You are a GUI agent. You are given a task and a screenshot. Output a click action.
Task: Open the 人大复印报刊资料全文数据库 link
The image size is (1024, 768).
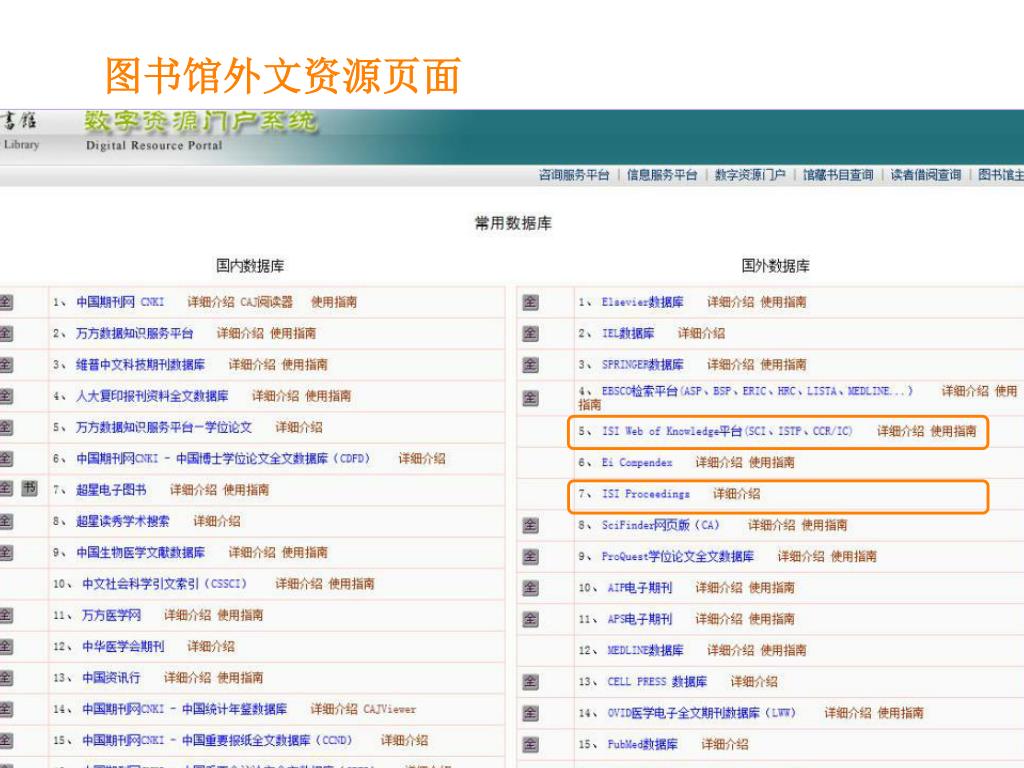pyautogui.click(x=152, y=396)
